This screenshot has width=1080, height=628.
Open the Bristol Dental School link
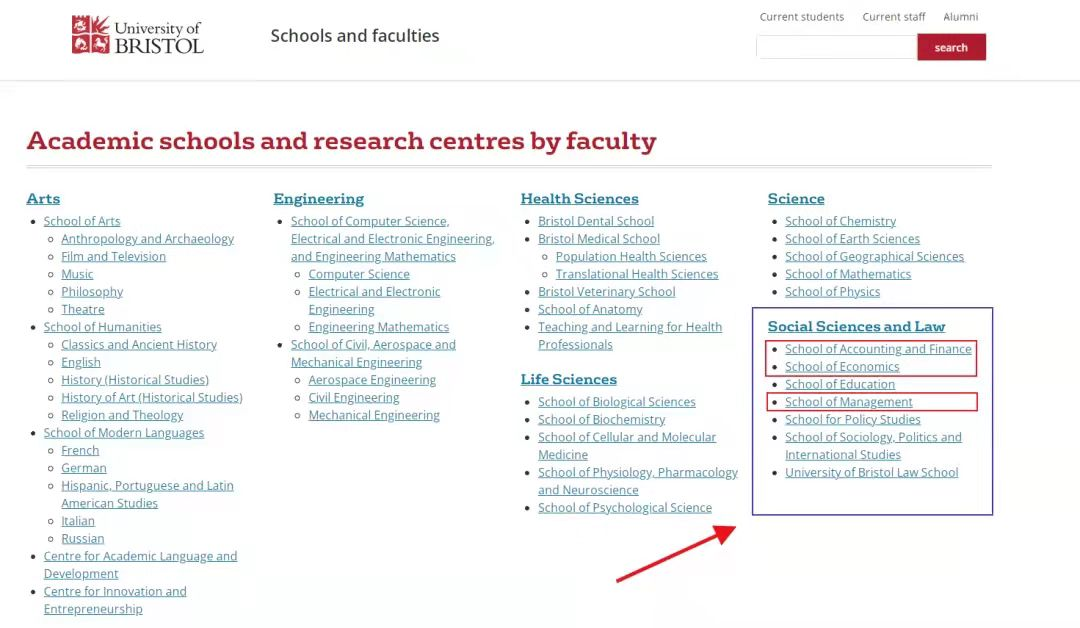(x=596, y=221)
